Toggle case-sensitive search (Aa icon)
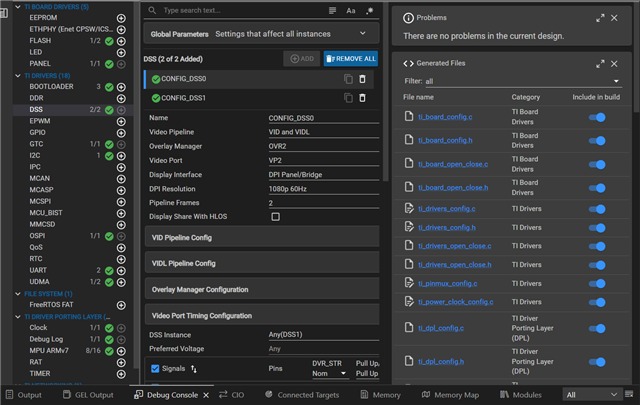 (x=351, y=10)
